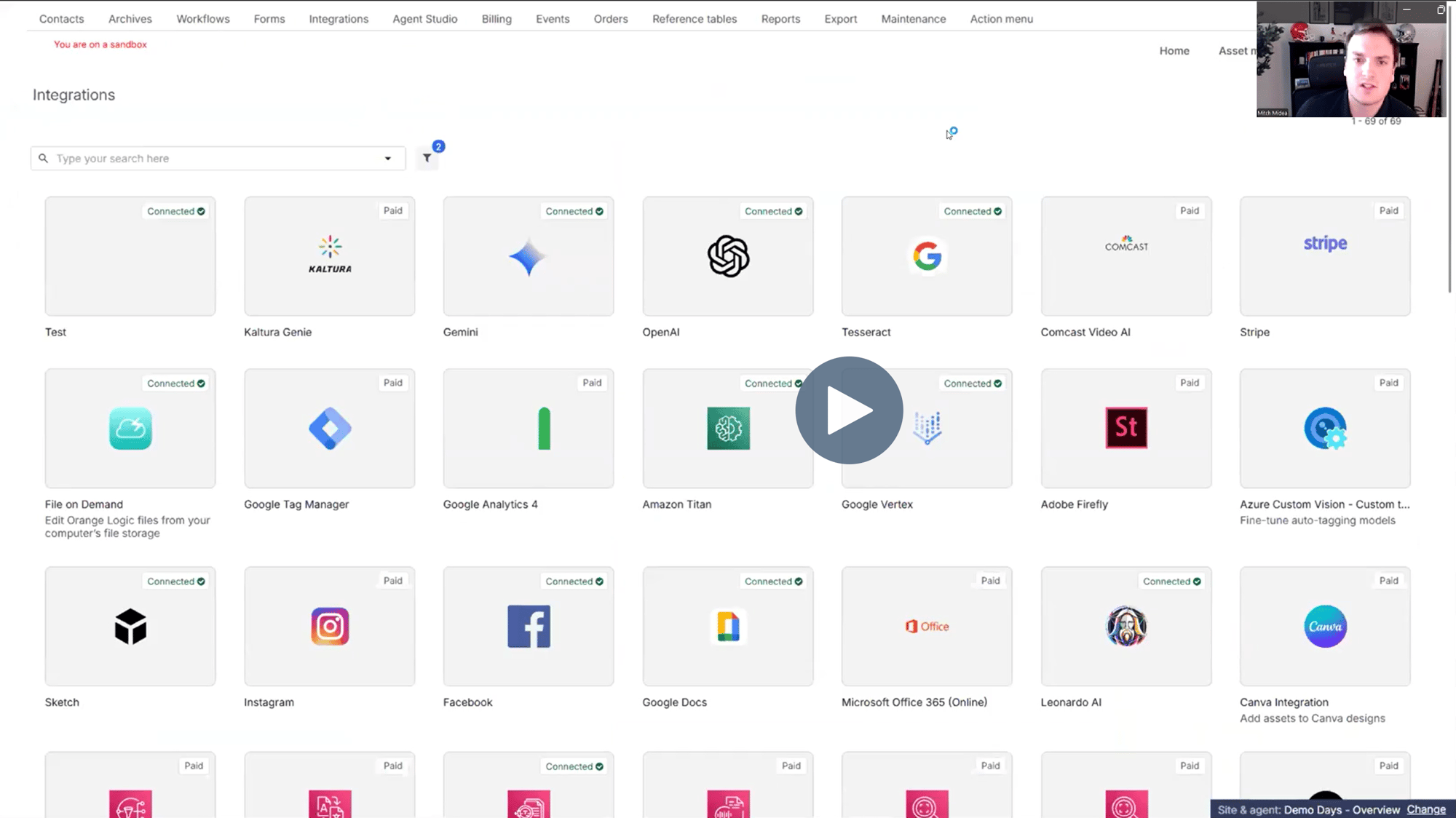
Task: Open the Contacts menu
Action: pos(62,19)
